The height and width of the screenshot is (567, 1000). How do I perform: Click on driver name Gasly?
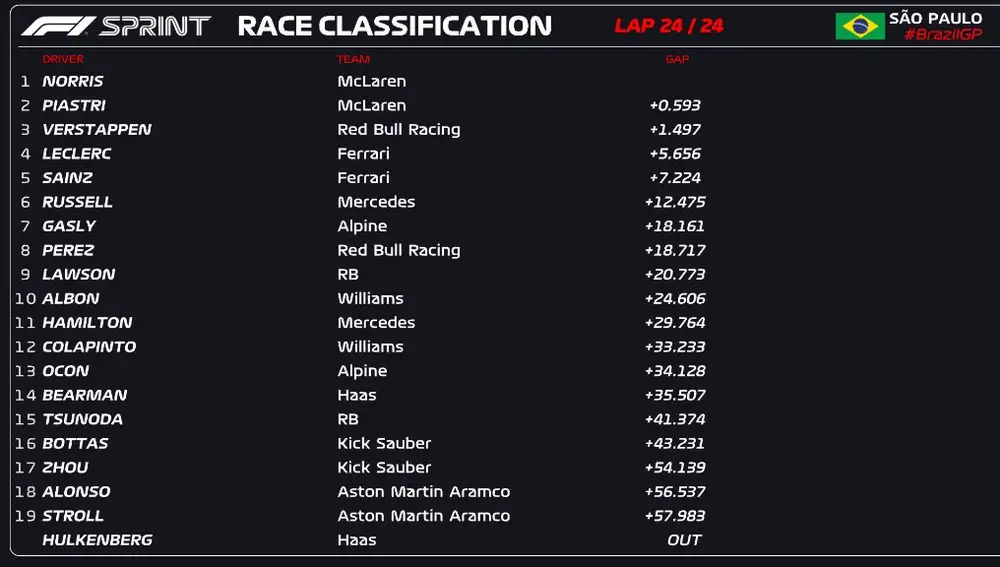(x=69, y=226)
